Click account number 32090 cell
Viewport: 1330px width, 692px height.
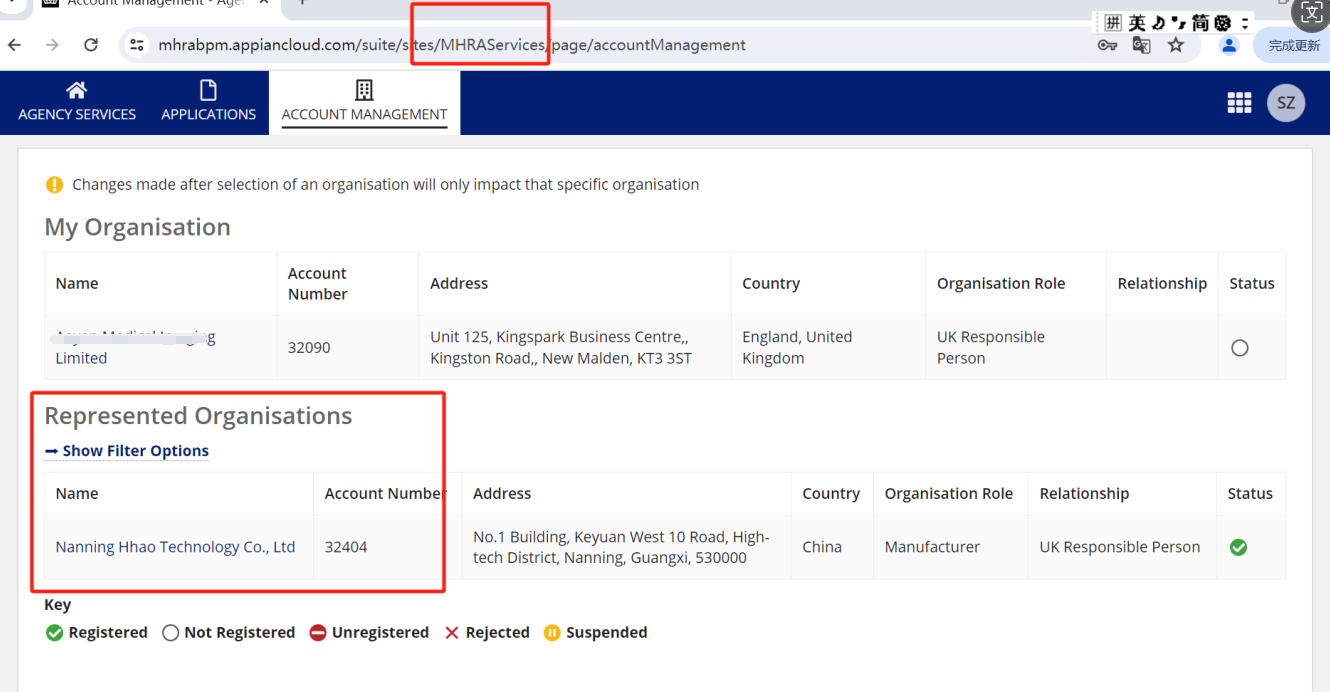tap(347, 348)
